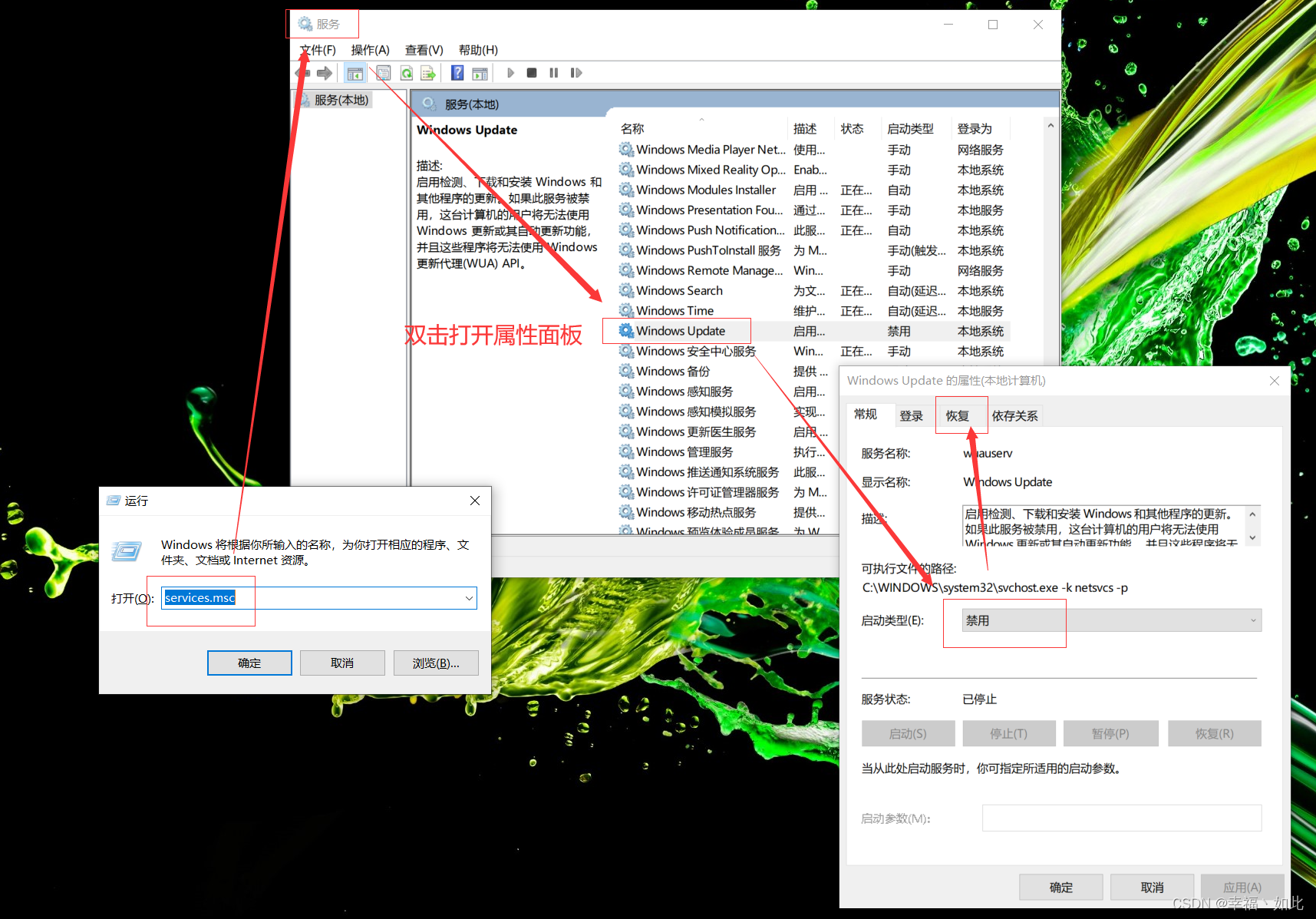Click the Restart Service toolbar icon
The height and width of the screenshot is (919, 1316).
coord(576,73)
